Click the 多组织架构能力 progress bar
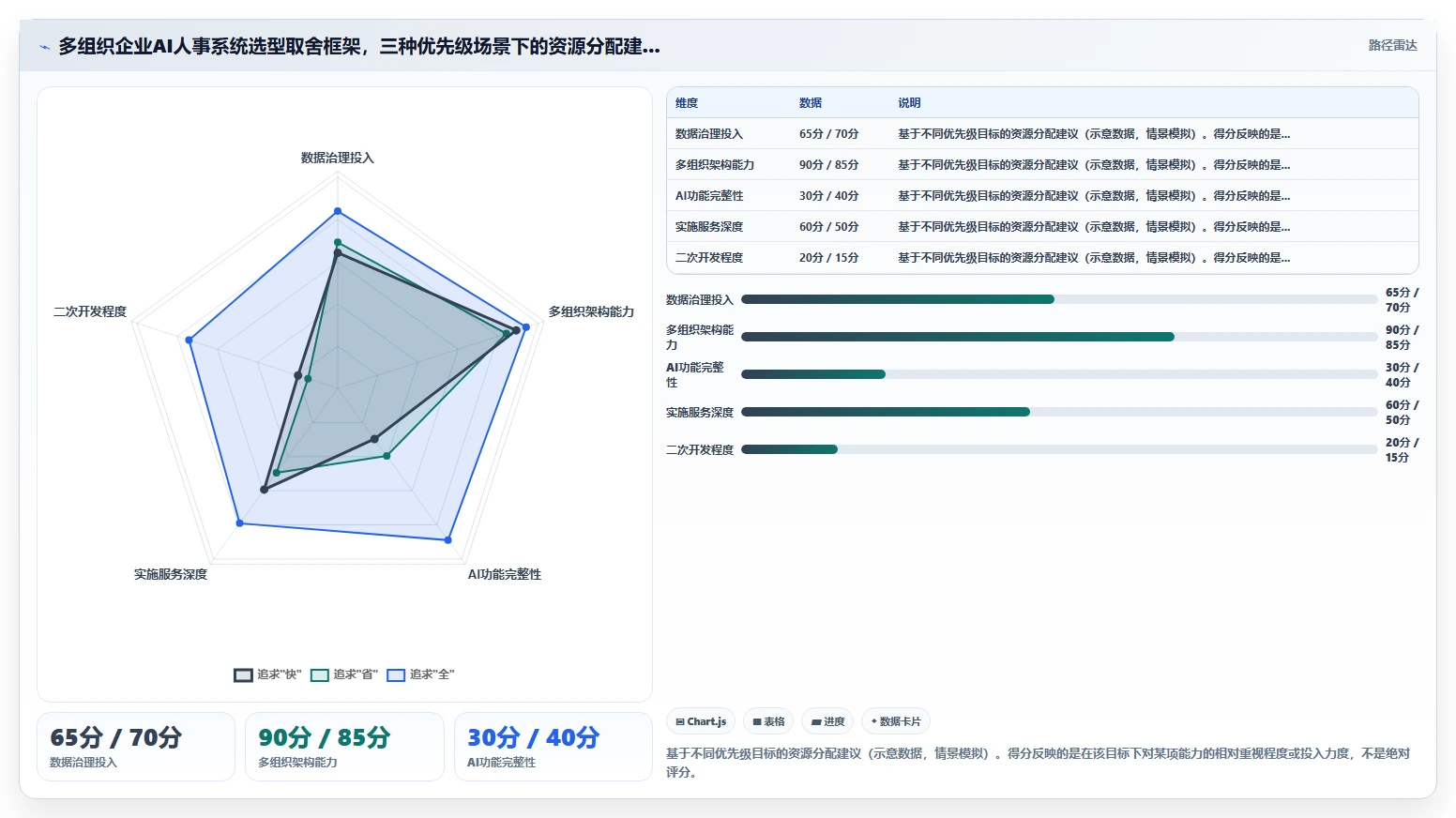Viewport: 1456px width, 818px height. 1059,337
